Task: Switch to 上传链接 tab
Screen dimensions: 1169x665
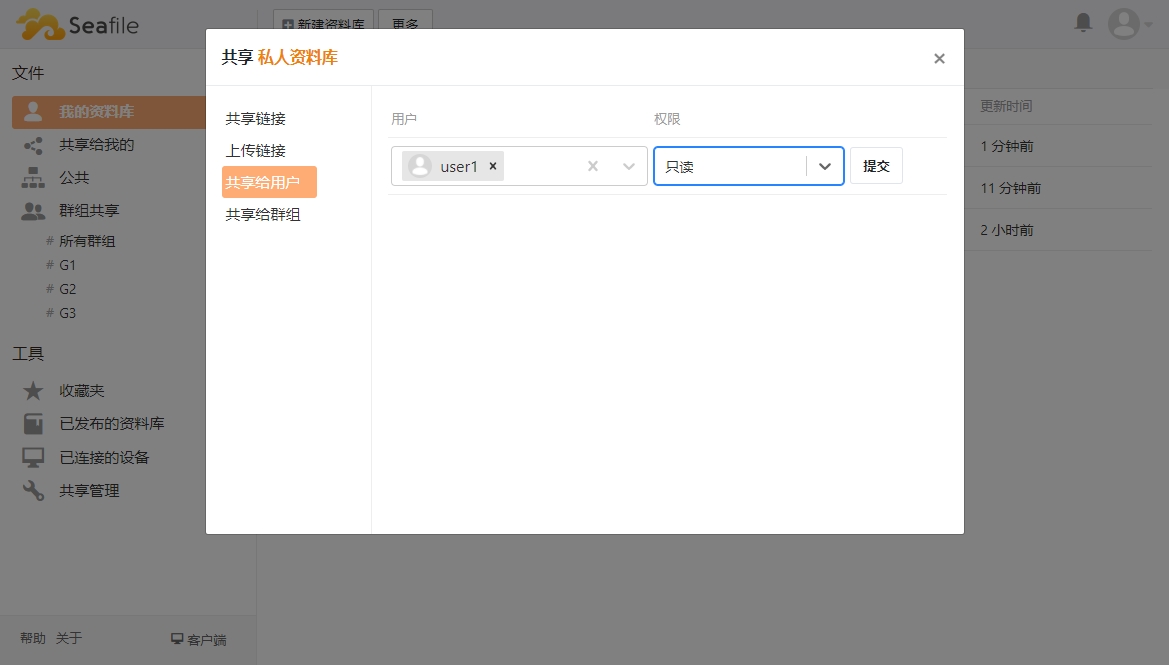Action: tap(256, 151)
